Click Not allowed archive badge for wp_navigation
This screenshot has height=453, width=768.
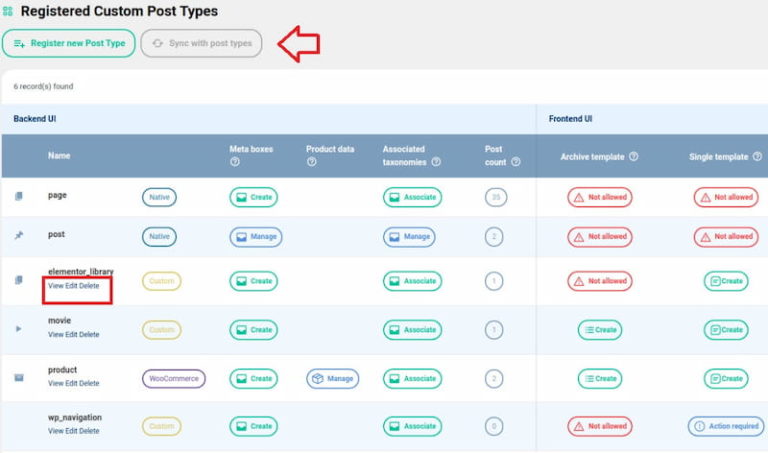[x=600, y=426]
